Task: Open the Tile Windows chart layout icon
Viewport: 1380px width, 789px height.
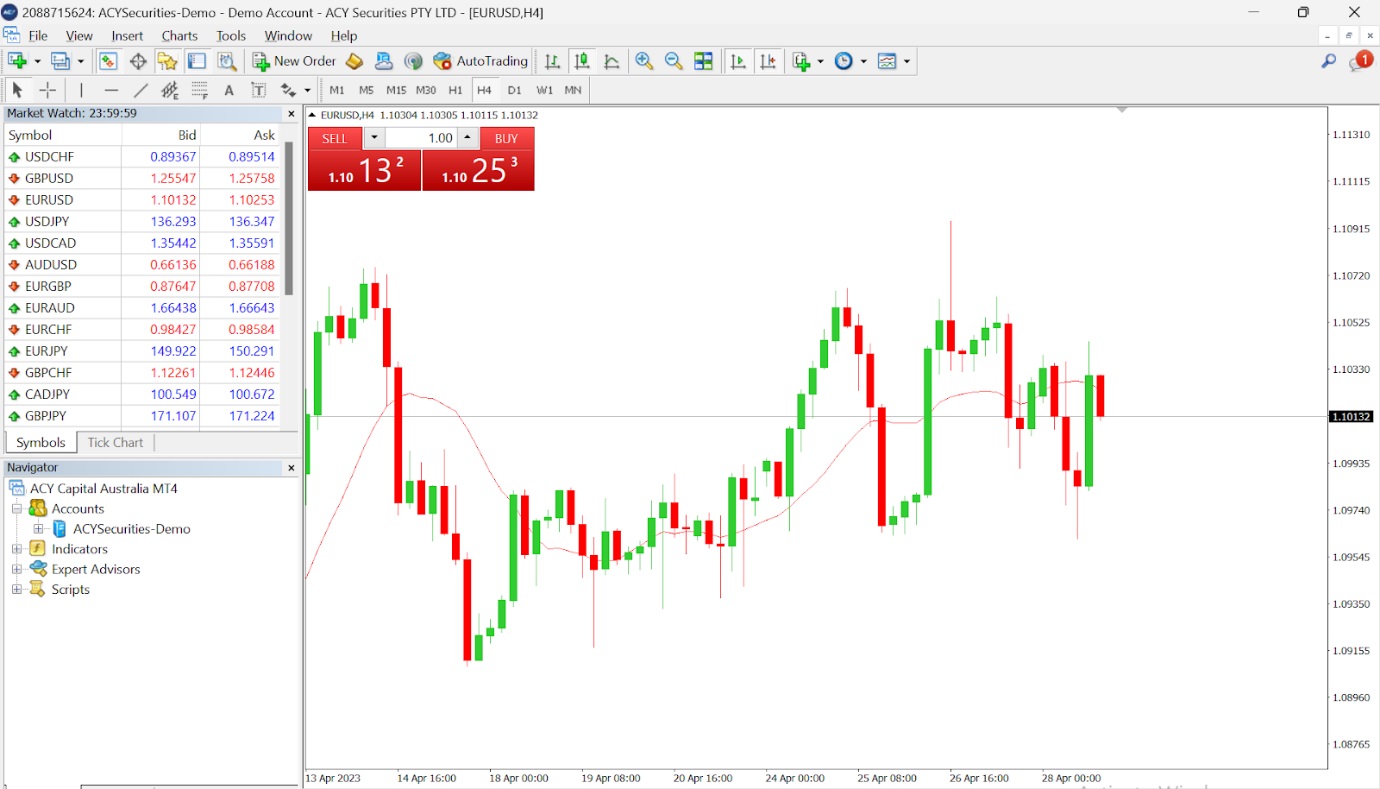Action: click(704, 61)
